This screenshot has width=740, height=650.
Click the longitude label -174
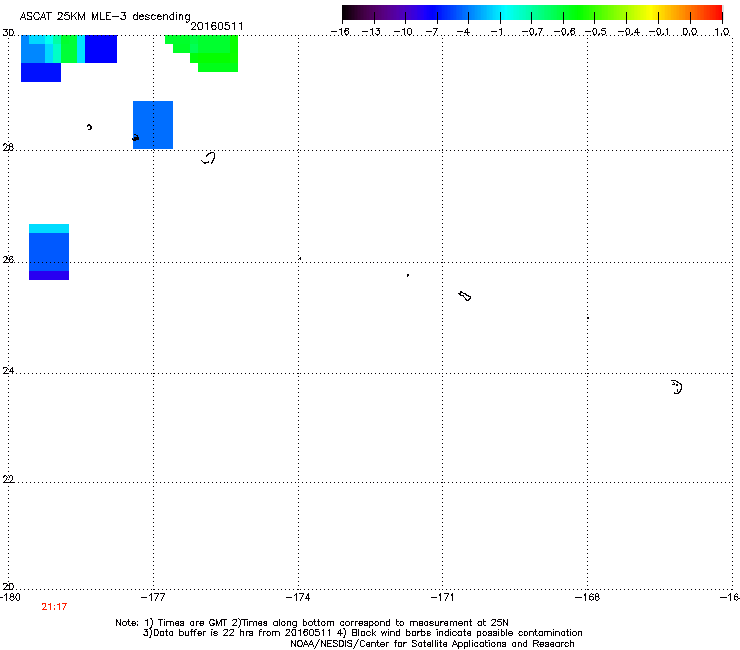(x=298, y=597)
